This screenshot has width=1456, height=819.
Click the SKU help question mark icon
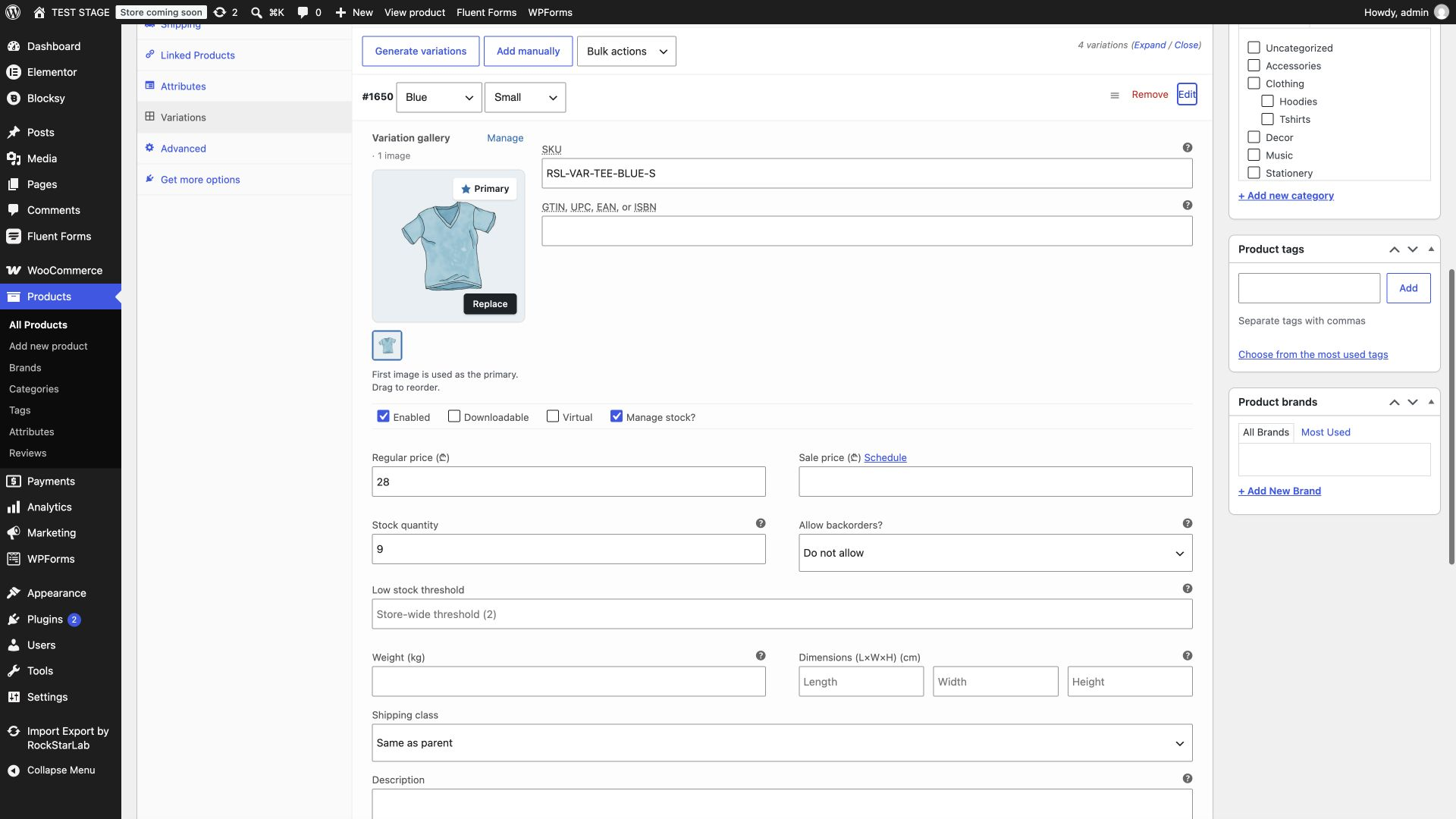tap(1188, 148)
